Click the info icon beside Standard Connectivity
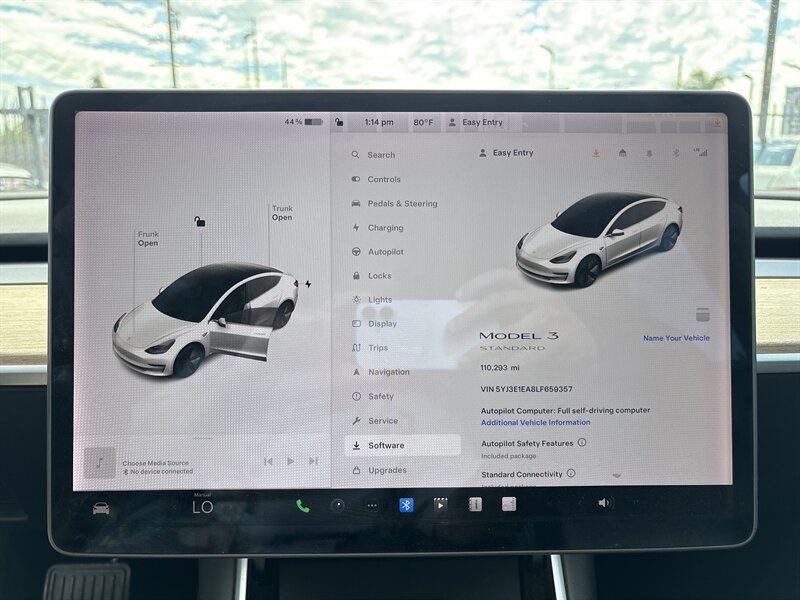This screenshot has width=800, height=600. click(571, 473)
